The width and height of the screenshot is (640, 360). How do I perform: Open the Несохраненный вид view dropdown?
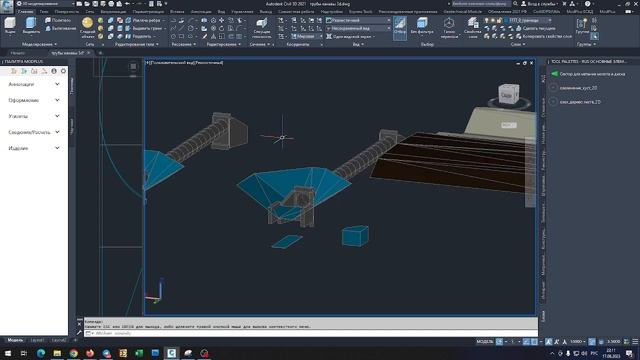358,28
